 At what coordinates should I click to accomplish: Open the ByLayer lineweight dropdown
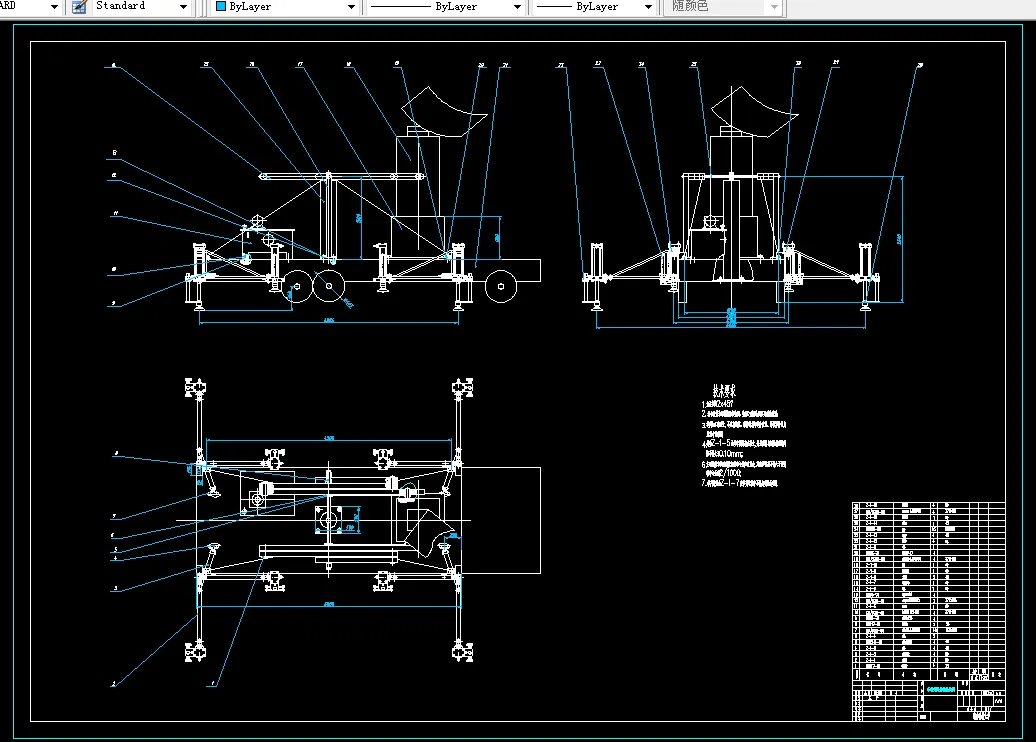[648, 7]
